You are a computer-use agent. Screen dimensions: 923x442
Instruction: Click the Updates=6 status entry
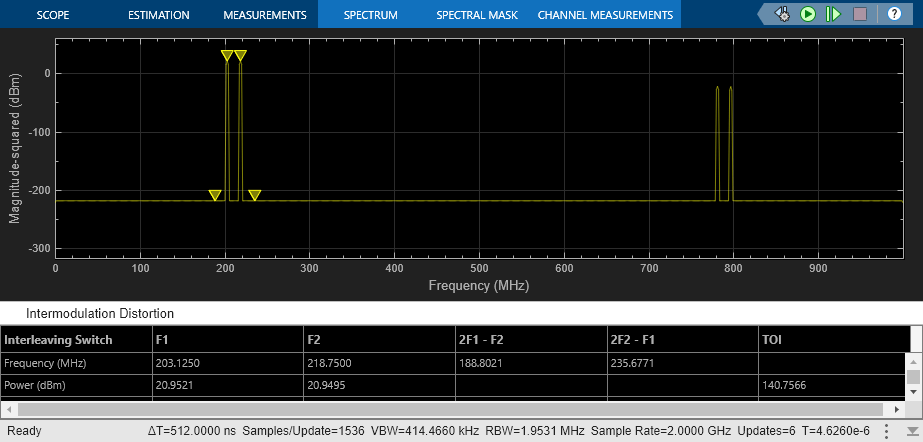pos(764,430)
